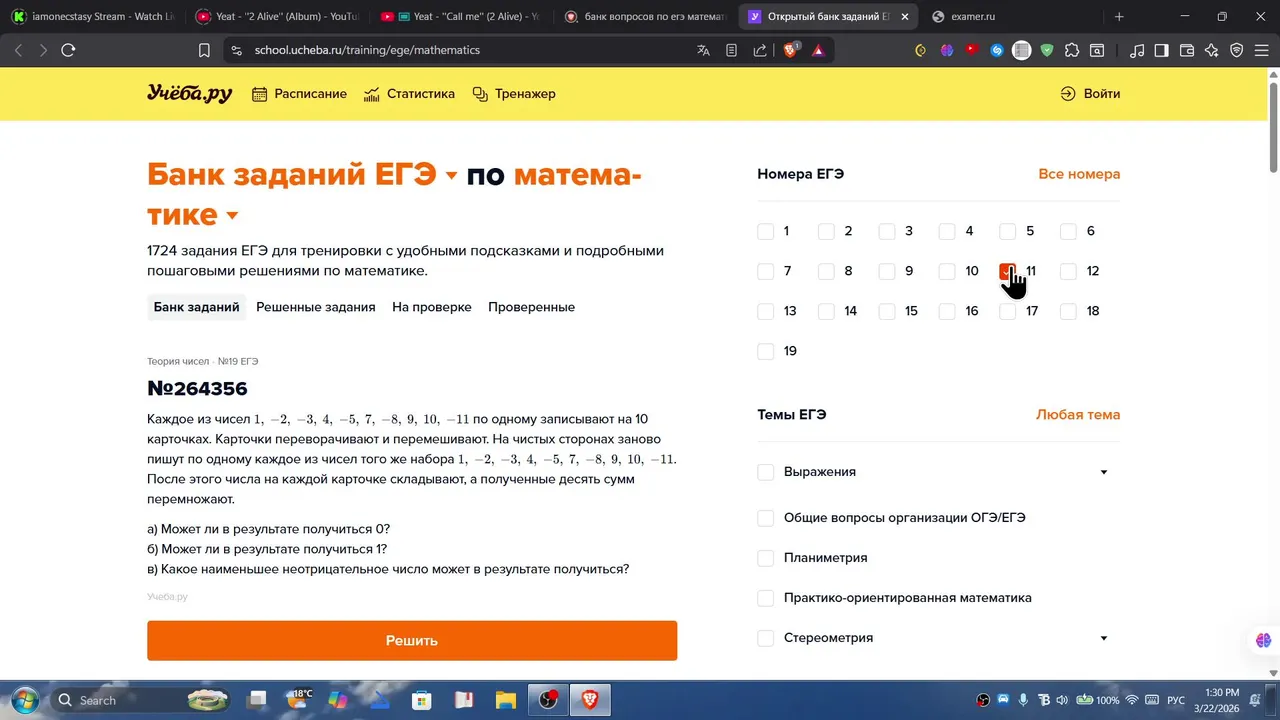The height and width of the screenshot is (720, 1280).
Task: Check the ЕГЭ number 1 checkbox
Action: (x=766, y=231)
